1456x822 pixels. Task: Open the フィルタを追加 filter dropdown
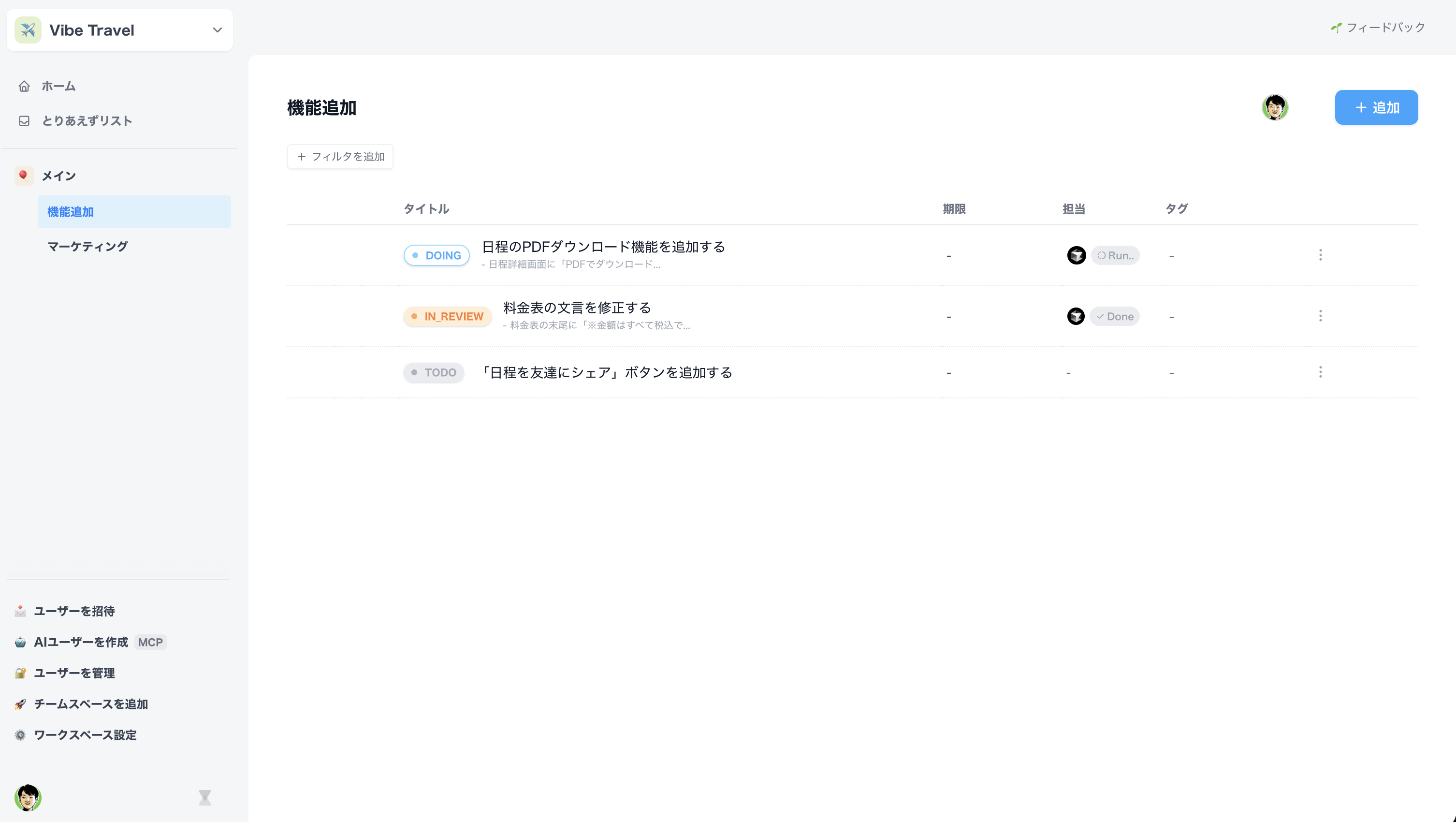[x=340, y=157]
